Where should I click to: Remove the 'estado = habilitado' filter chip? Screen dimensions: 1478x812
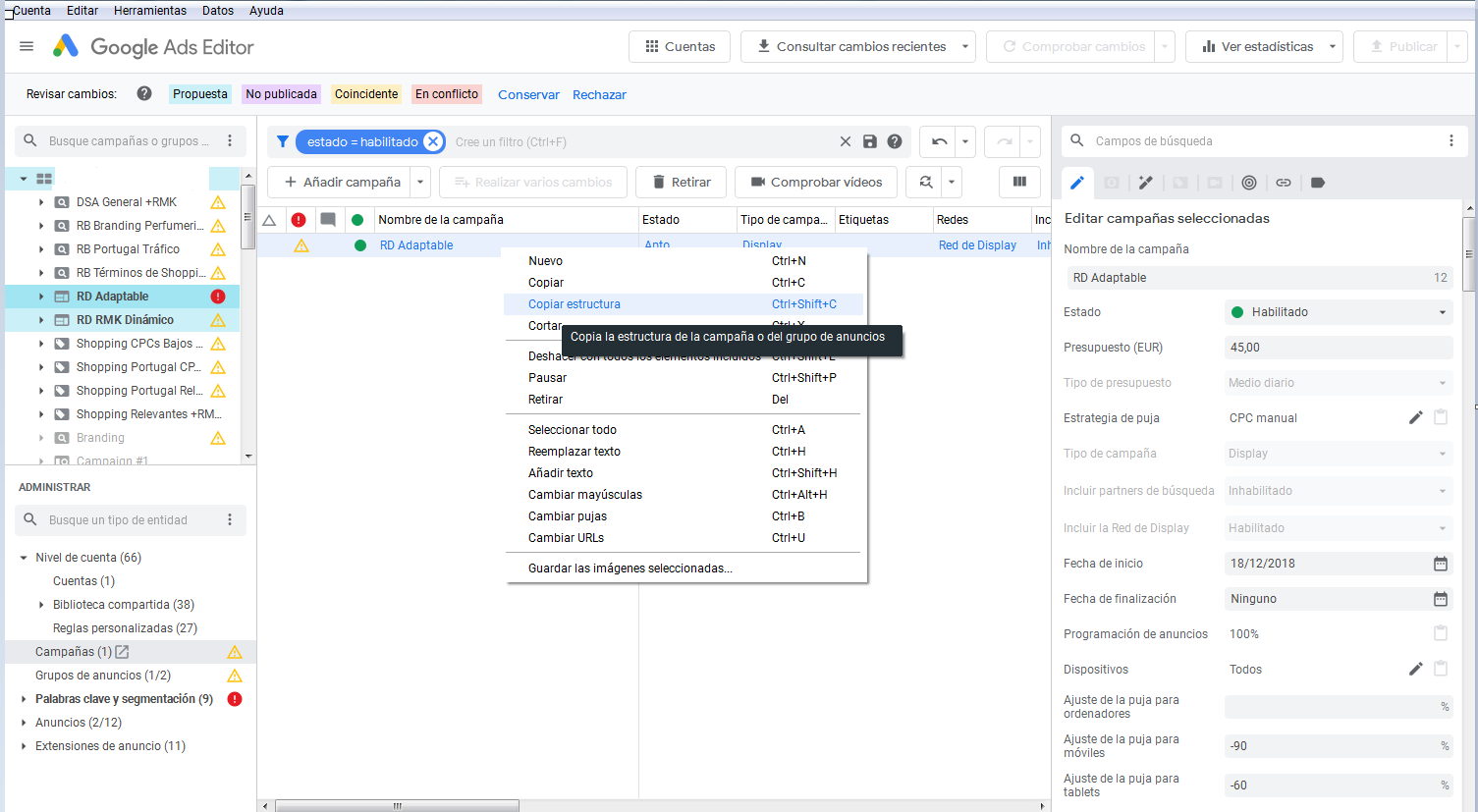[x=433, y=141]
